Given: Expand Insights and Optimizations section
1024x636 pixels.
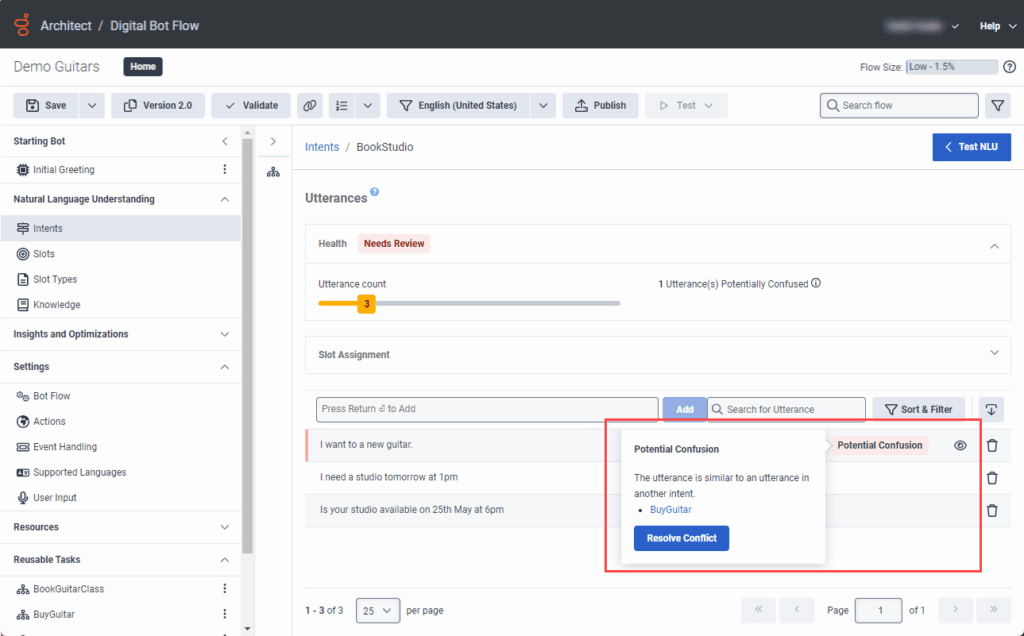Looking at the screenshot, I should coord(224,334).
